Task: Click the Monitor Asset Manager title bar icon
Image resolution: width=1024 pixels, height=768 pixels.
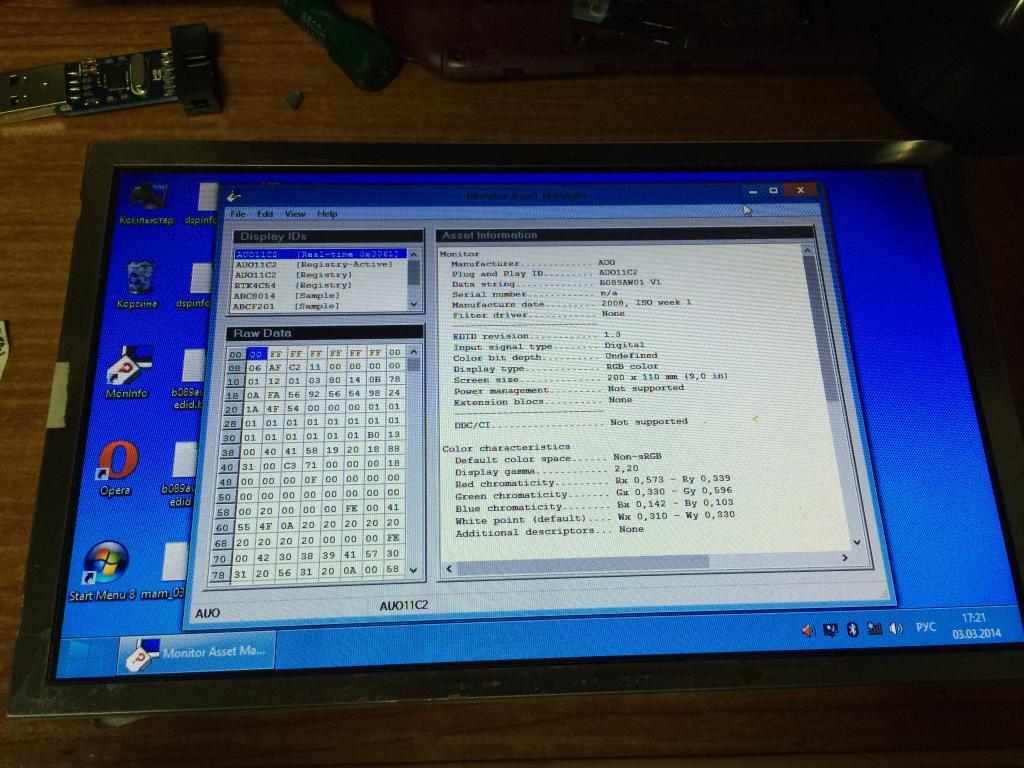Action: [x=232, y=197]
